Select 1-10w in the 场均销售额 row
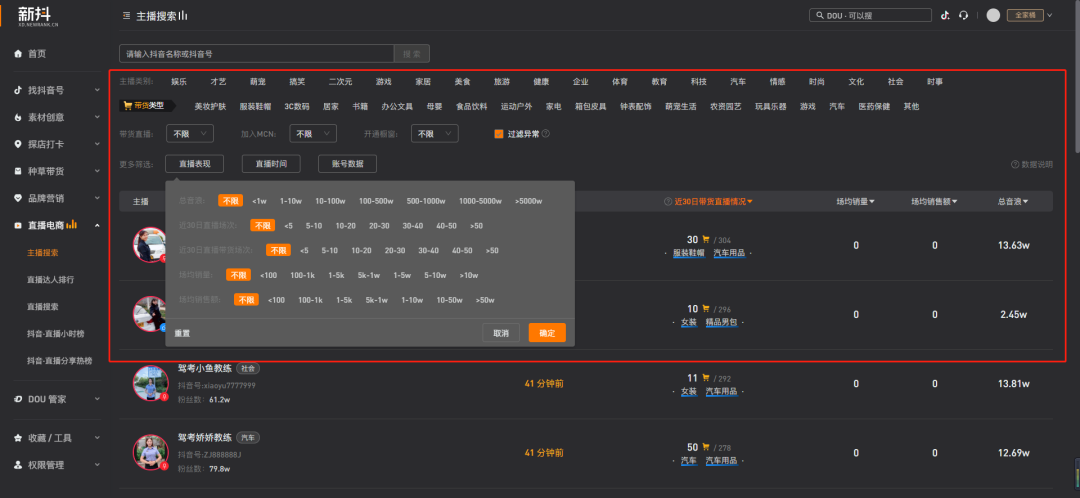Viewport: 1080px width, 498px height. click(x=412, y=300)
